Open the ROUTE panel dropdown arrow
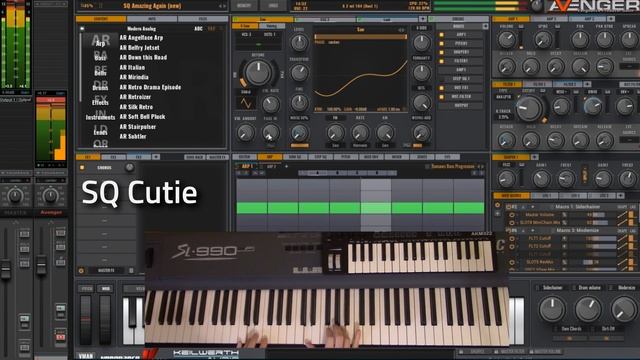The image size is (640, 360). click(x=485, y=27)
